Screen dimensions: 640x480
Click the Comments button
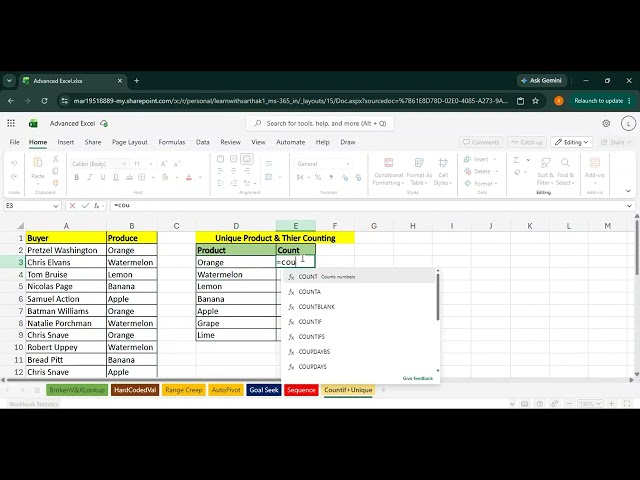pos(481,142)
